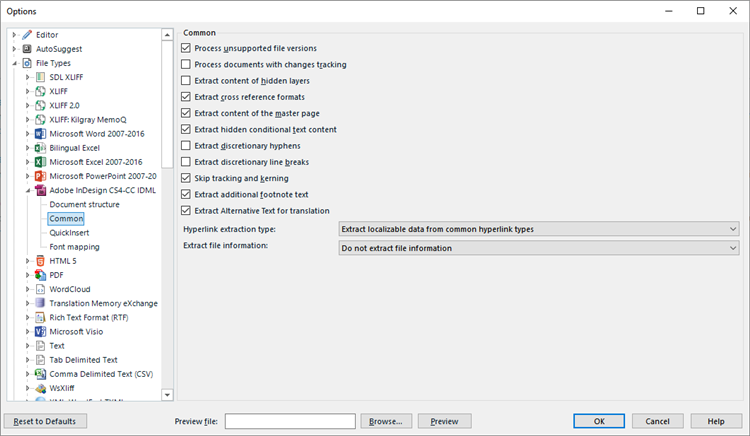
Task: Click the Browse... button
Action: click(x=386, y=421)
